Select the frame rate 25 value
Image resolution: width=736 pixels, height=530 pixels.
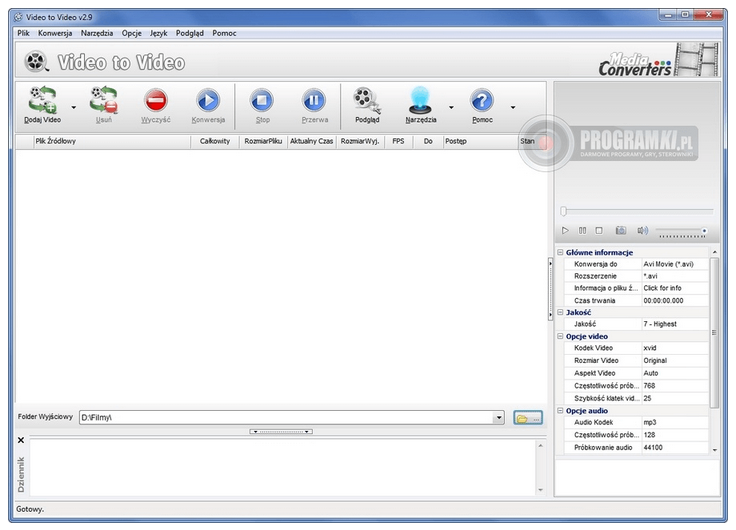[675, 398]
